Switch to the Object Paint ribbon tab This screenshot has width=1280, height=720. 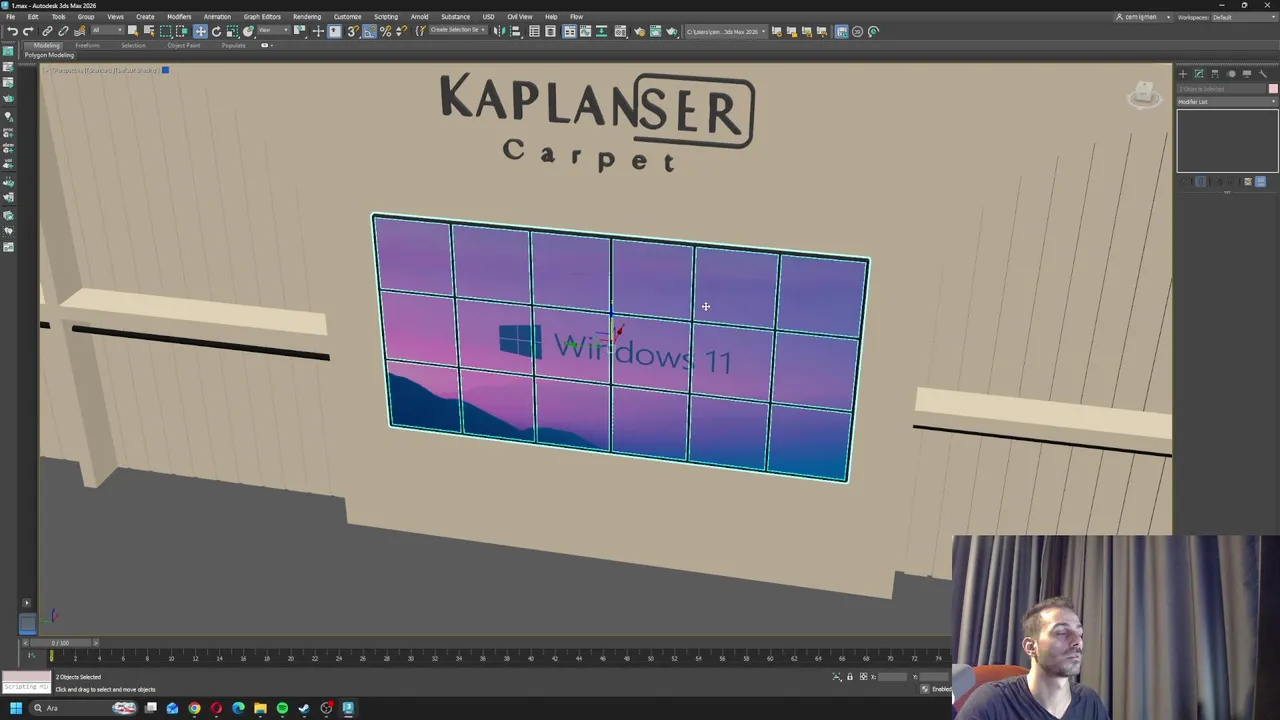pos(183,45)
